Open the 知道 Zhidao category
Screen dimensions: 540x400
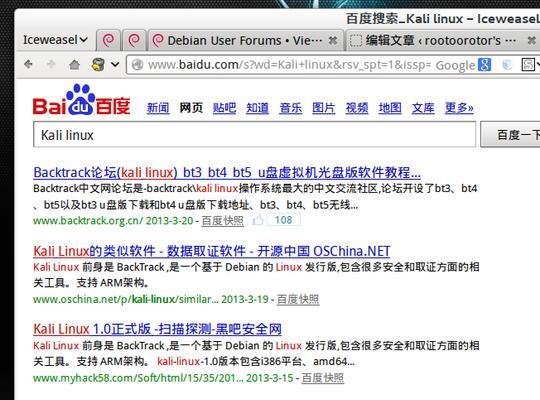(258, 108)
